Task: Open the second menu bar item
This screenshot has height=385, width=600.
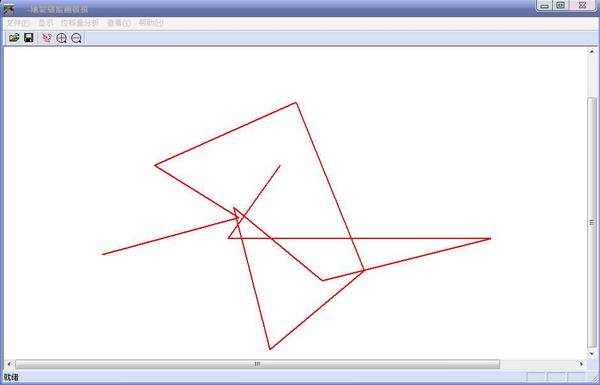Action: [x=46, y=23]
